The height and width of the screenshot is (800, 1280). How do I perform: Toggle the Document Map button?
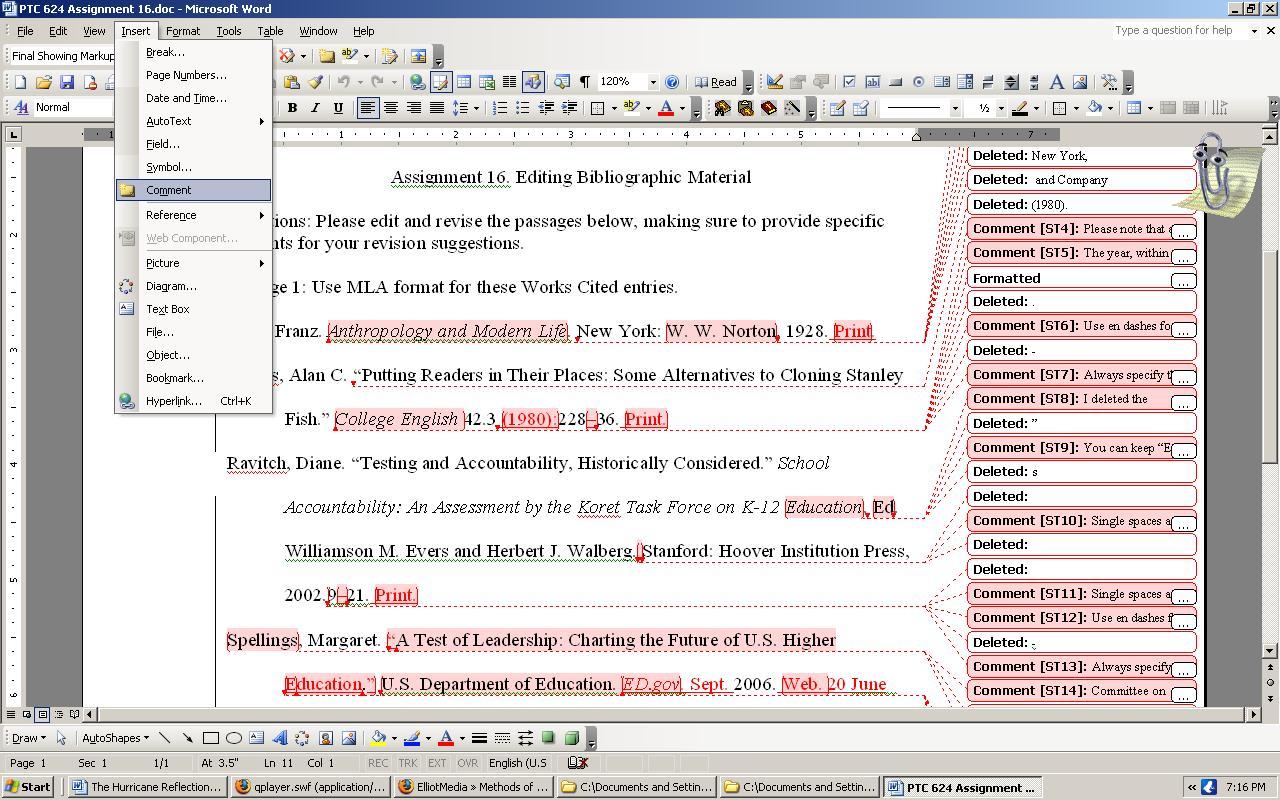(x=561, y=82)
